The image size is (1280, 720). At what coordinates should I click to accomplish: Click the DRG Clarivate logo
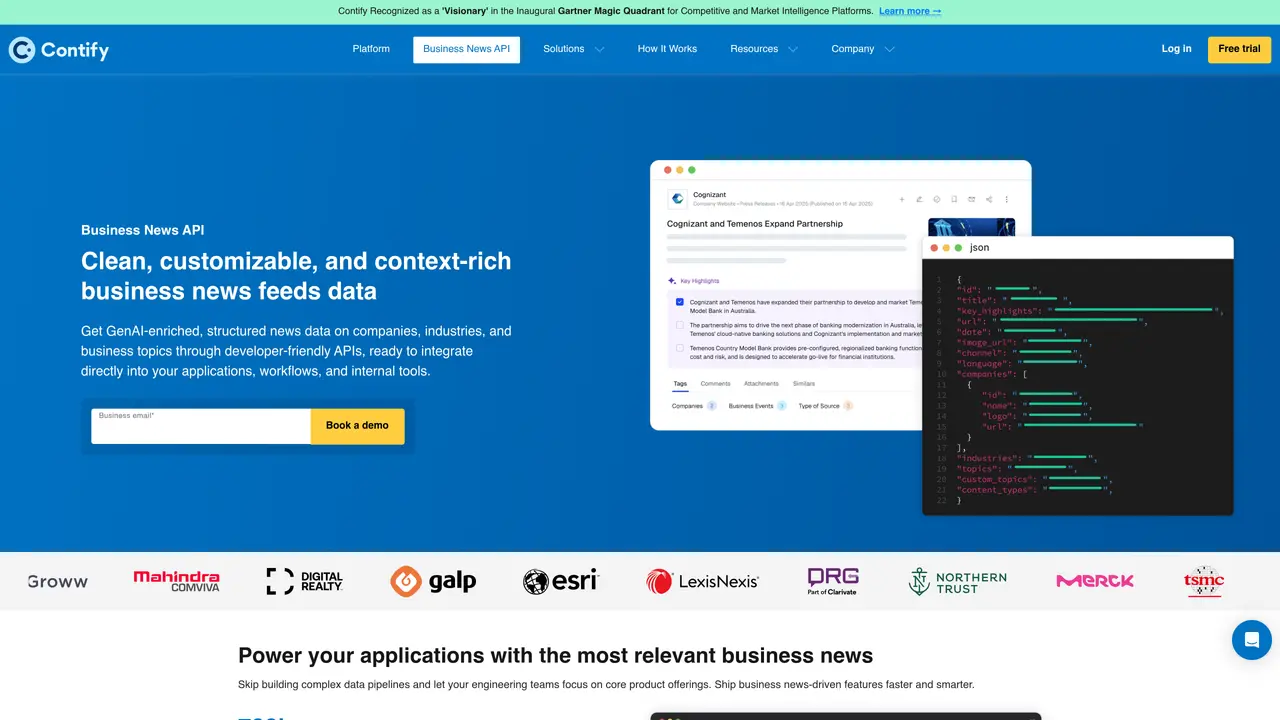833,581
